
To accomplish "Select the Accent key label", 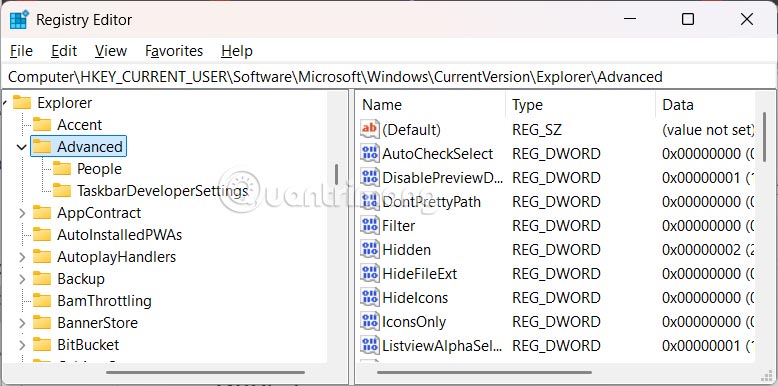I will coord(79,125).
